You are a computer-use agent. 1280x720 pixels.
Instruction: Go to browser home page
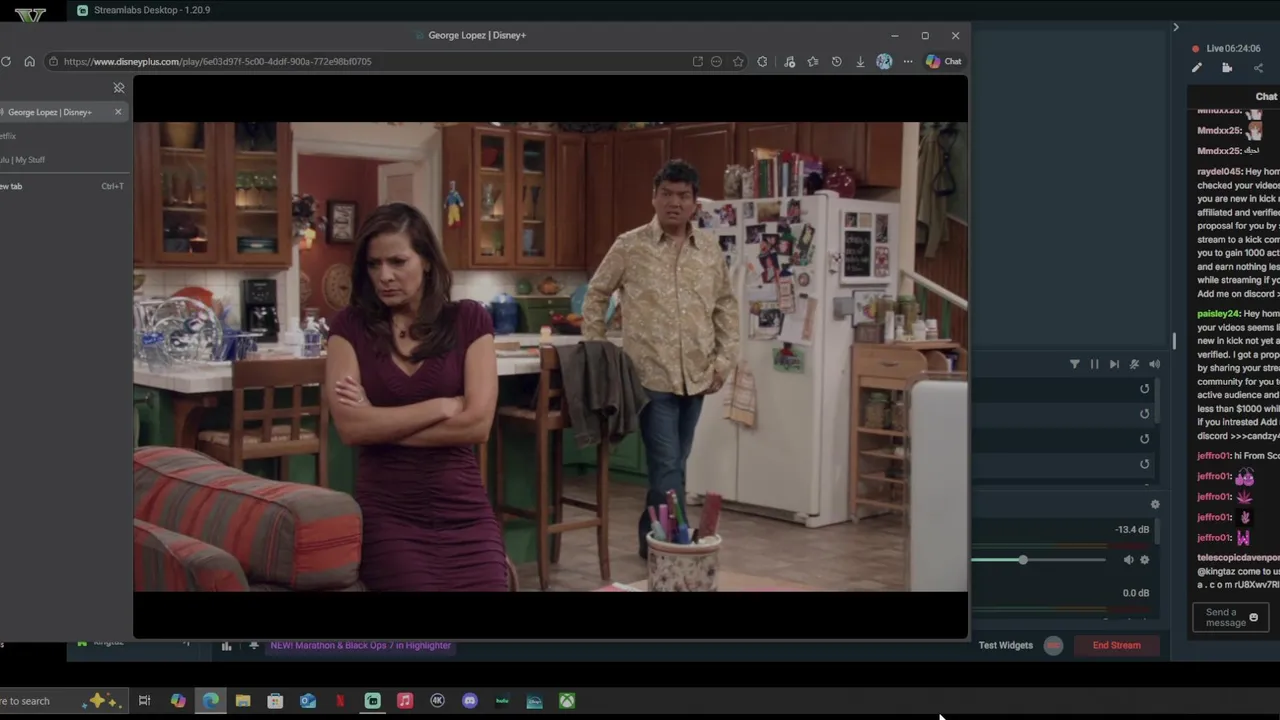(x=30, y=62)
